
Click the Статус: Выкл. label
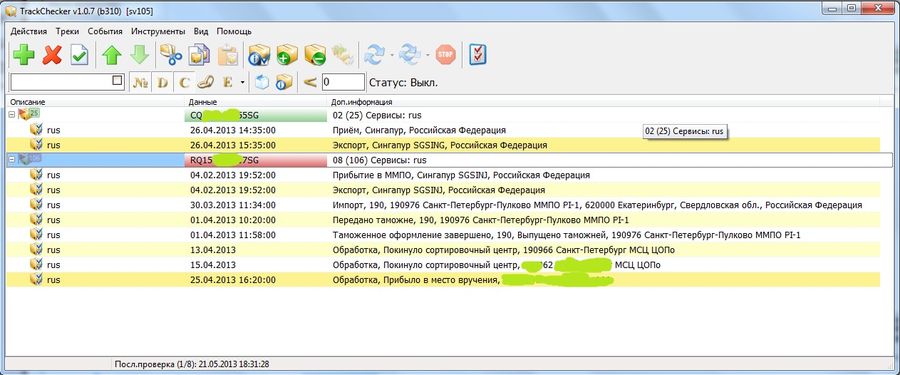tap(403, 83)
